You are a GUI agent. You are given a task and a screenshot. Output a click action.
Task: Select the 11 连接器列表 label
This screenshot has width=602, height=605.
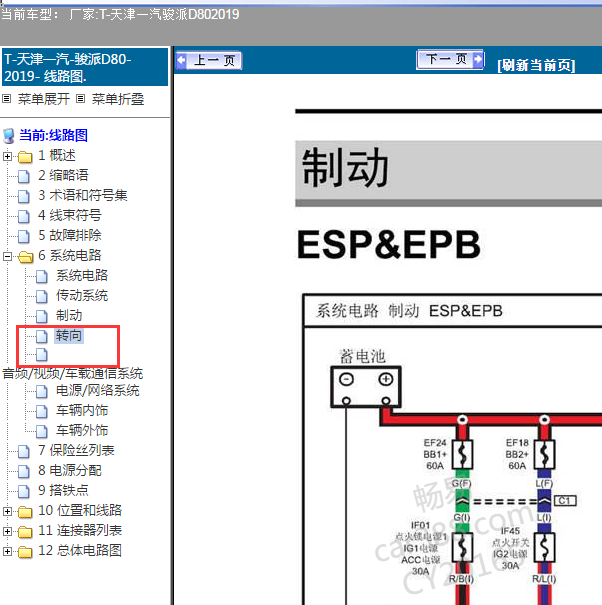[80, 531]
